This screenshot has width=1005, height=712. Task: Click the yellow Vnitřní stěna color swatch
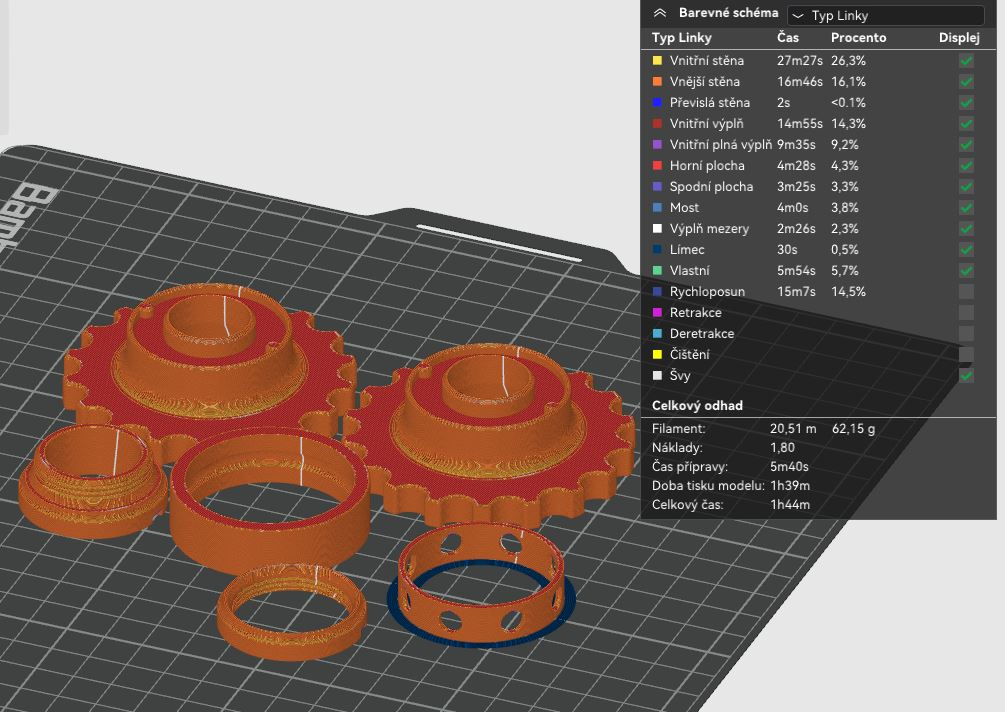click(x=657, y=61)
